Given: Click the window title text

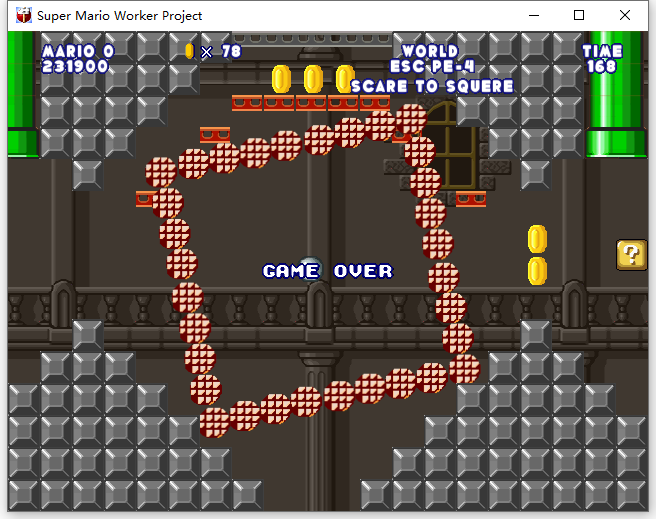Looking at the screenshot, I should 120,16.
